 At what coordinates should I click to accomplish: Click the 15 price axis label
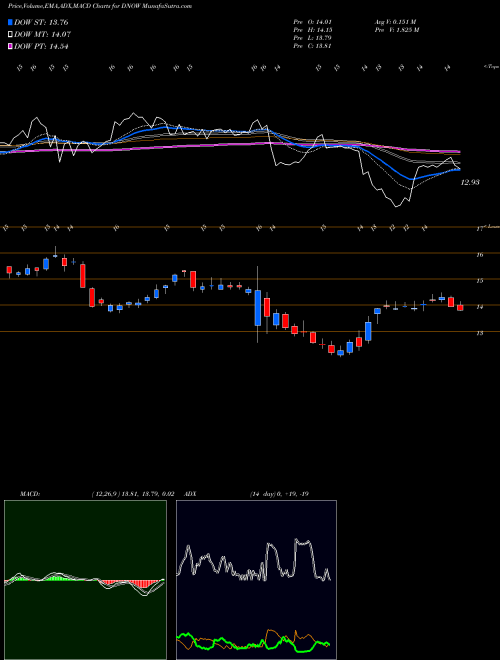click(x=479, y=281)
